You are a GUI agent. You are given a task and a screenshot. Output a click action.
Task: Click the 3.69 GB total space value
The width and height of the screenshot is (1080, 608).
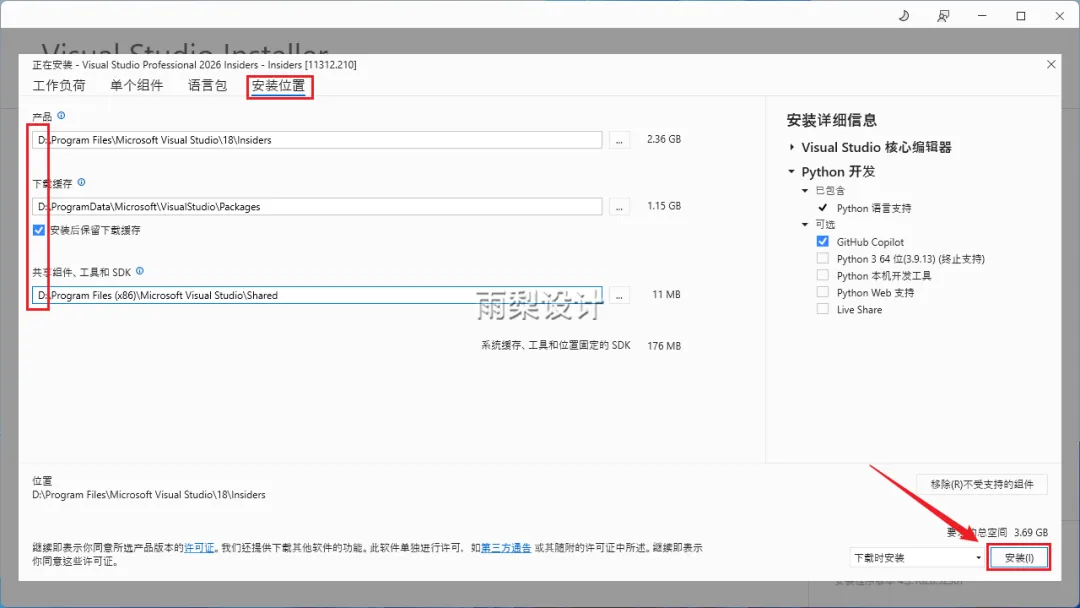pyautogui.click(x=1030, y=532)
